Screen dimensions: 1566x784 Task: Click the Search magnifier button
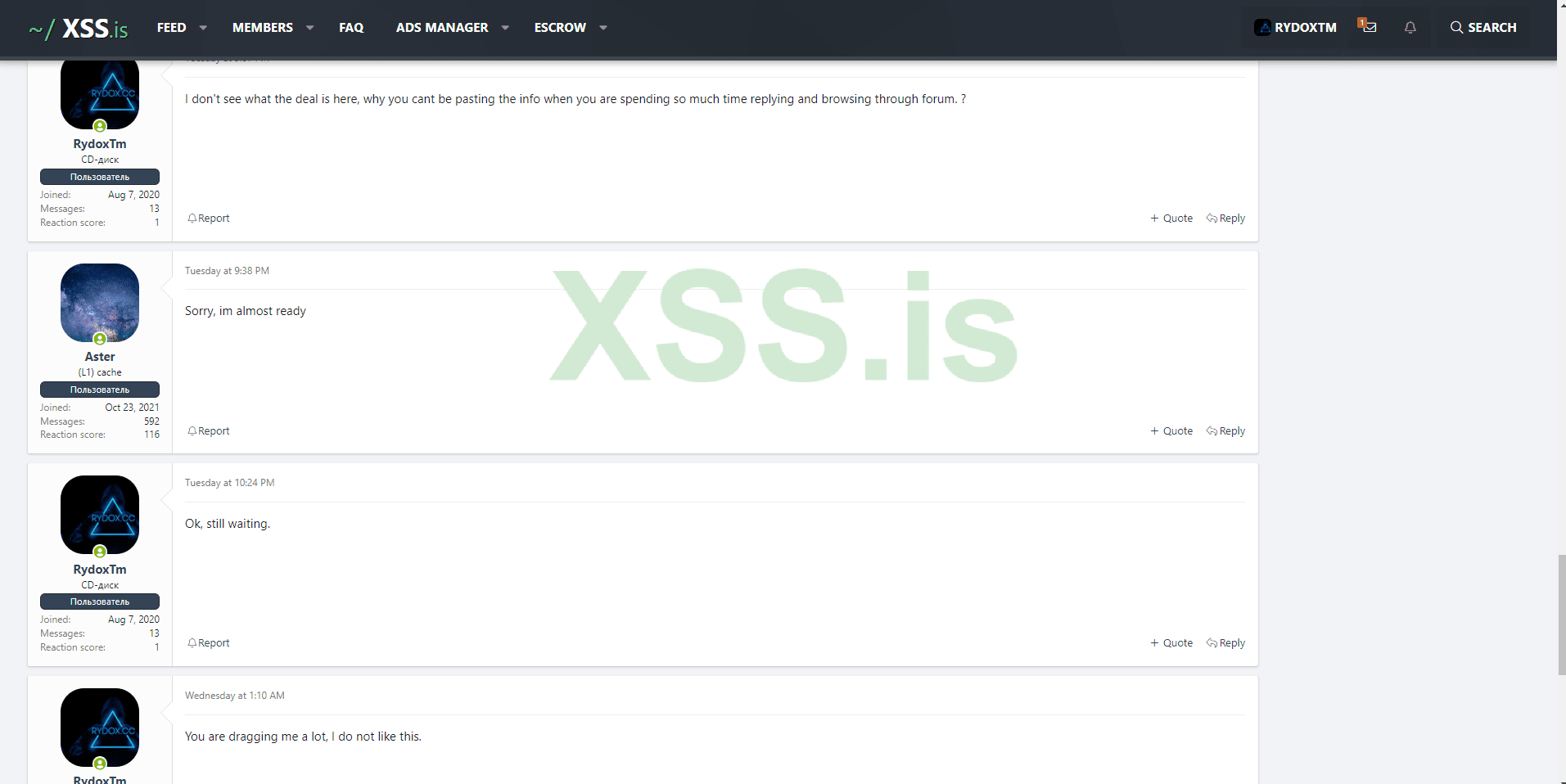coord(1483,28)
